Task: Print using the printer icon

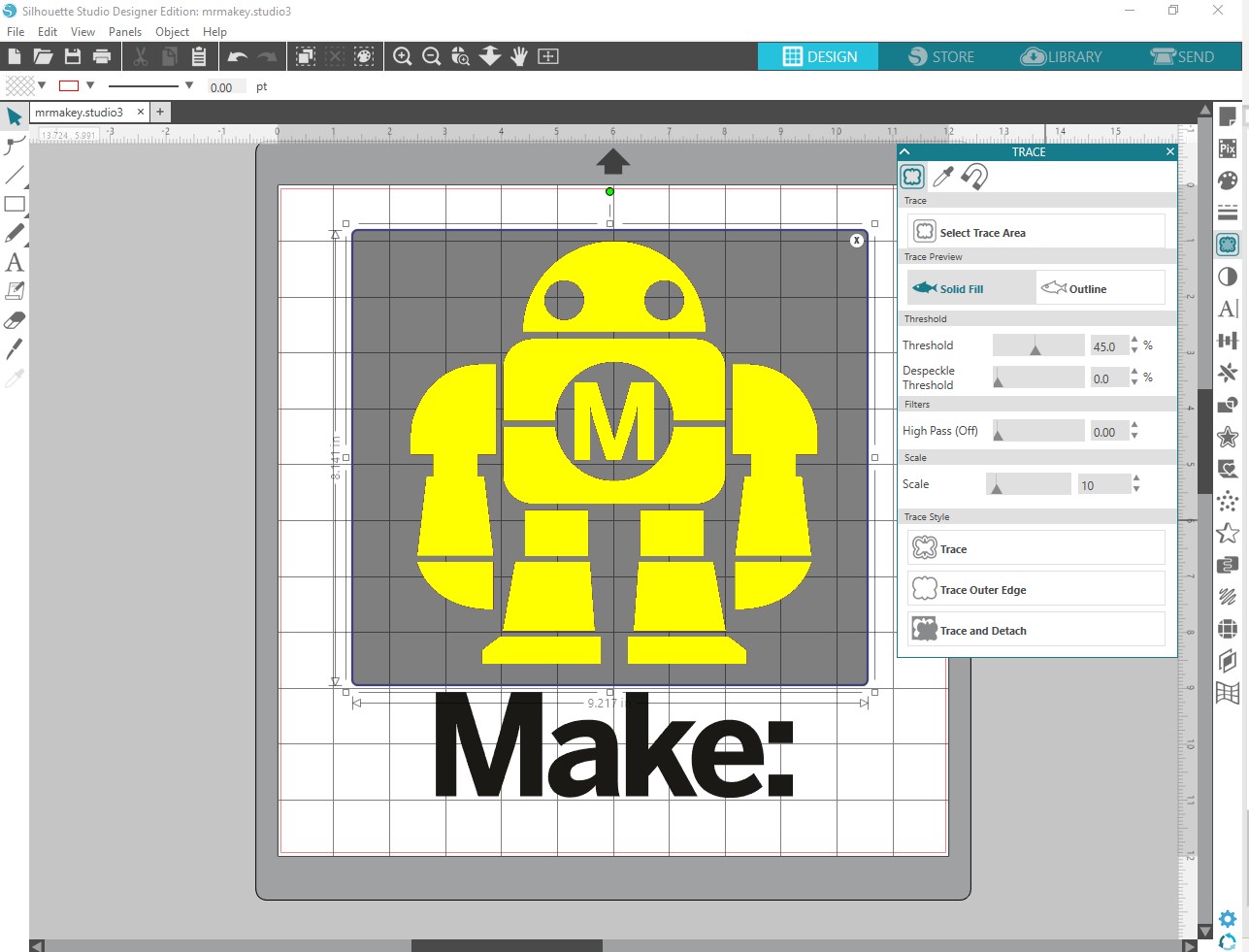Action: coord(102,56)
